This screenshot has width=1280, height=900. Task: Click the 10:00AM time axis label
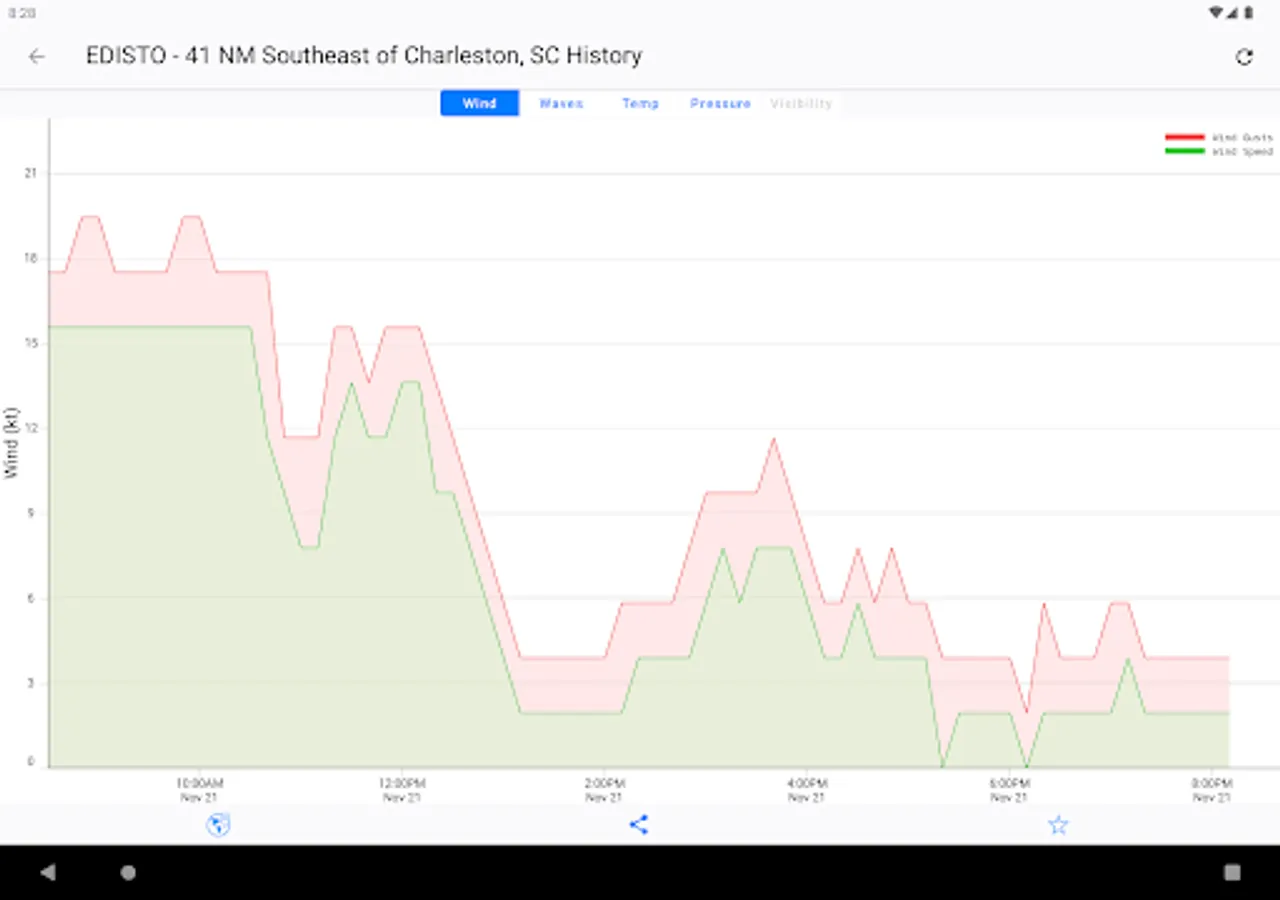coord(199,783)
